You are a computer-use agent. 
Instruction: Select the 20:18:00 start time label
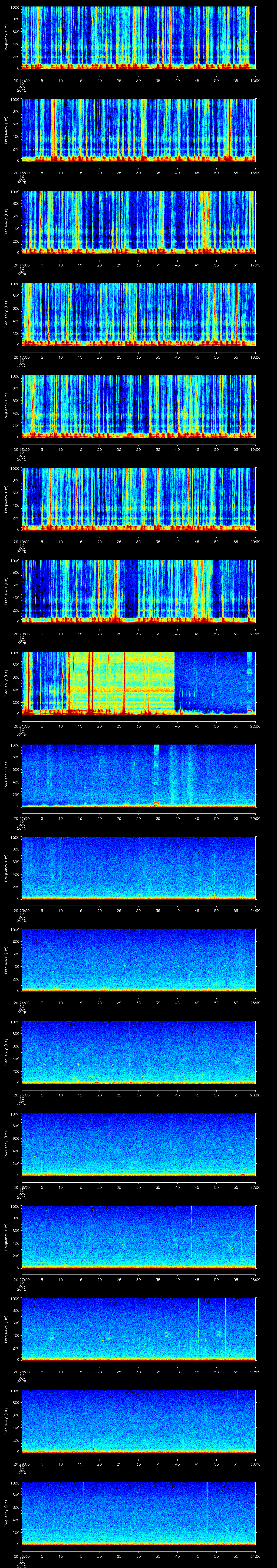click(x=22, y=449)
